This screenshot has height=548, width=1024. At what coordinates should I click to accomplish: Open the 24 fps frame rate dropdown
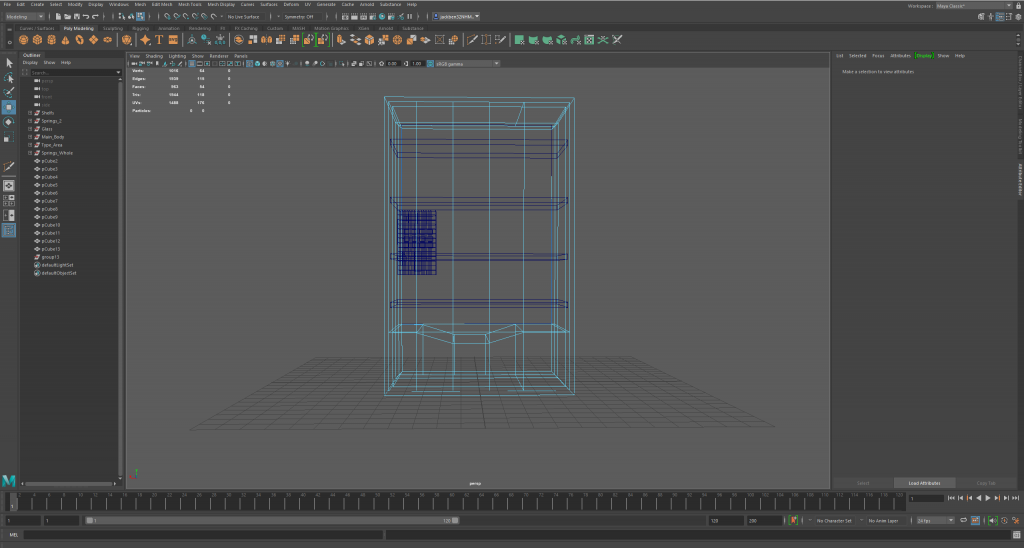[x=936, y=520]
